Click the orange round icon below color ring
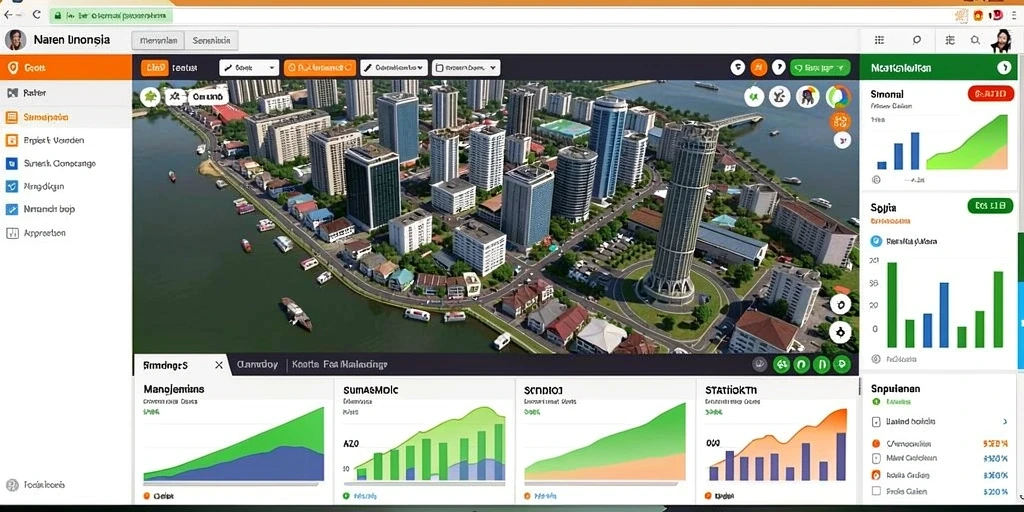1024x512 pixels. coord(840,121)
